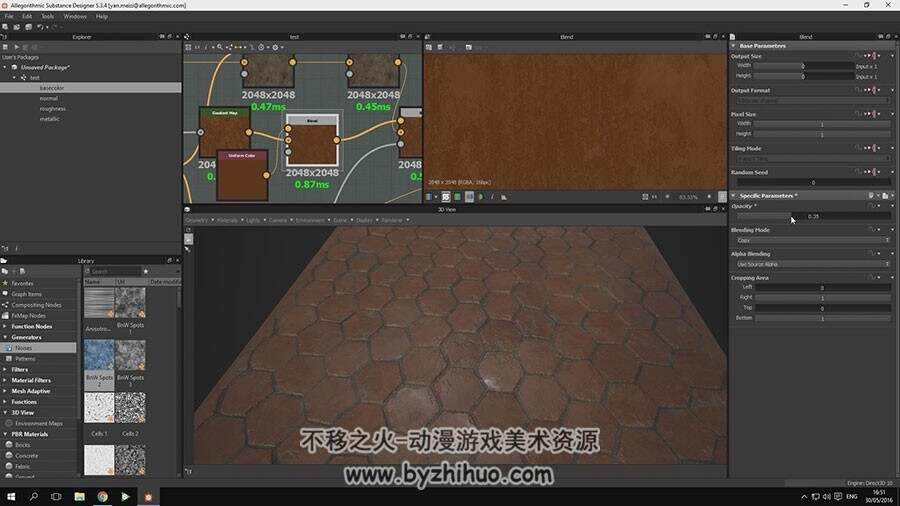Image resolution: width=900 pixels, height=506 pixels.
Task: Open the Lights menu in 3D View
Action: coord(253,220)
